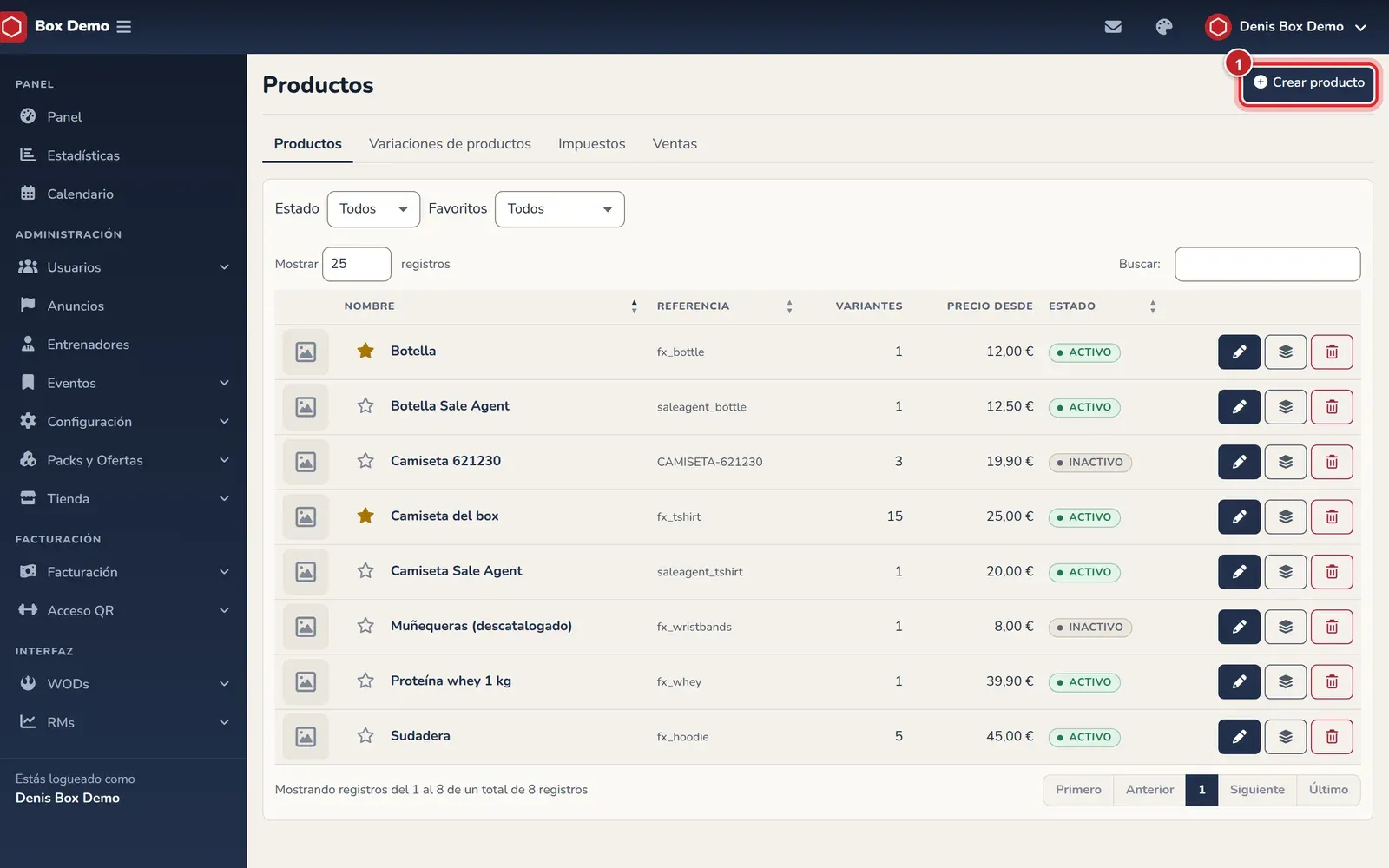
Task: Expand Packs y Ofertas sidebar section
Action: [123, 460]
